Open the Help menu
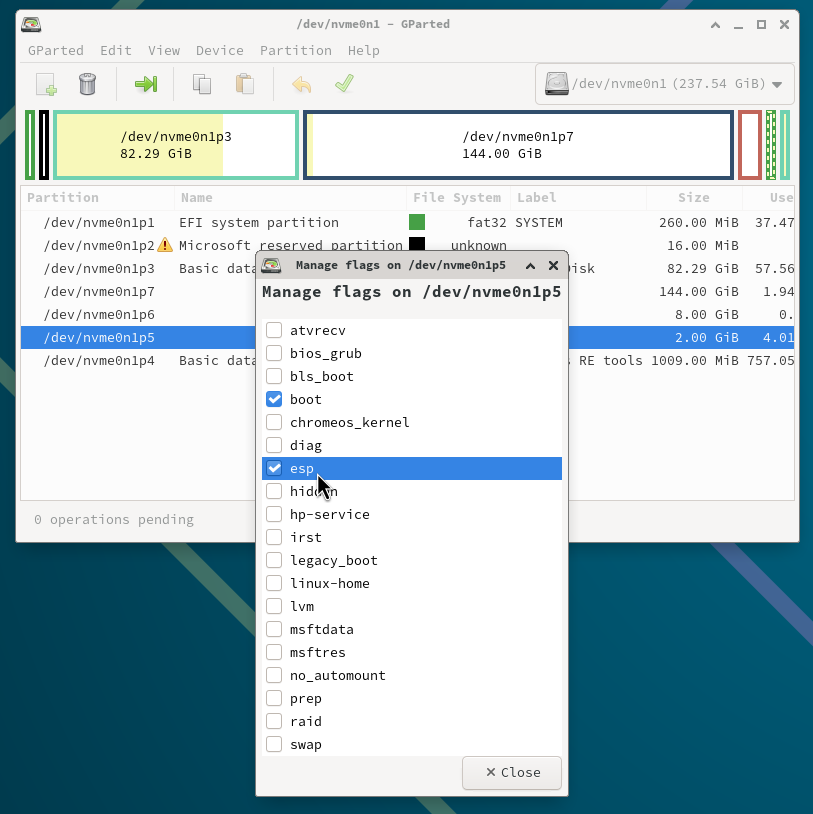This screenshot has width=813, height=814. [363, 50]
